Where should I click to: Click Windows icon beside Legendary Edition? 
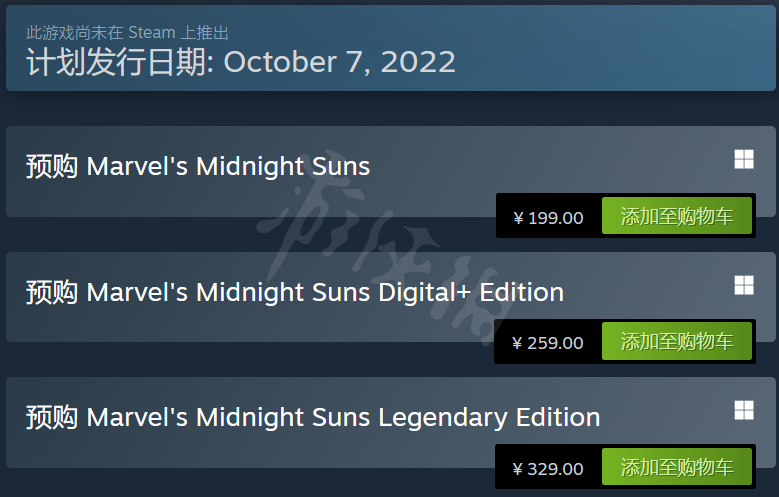tap(744, 411)
